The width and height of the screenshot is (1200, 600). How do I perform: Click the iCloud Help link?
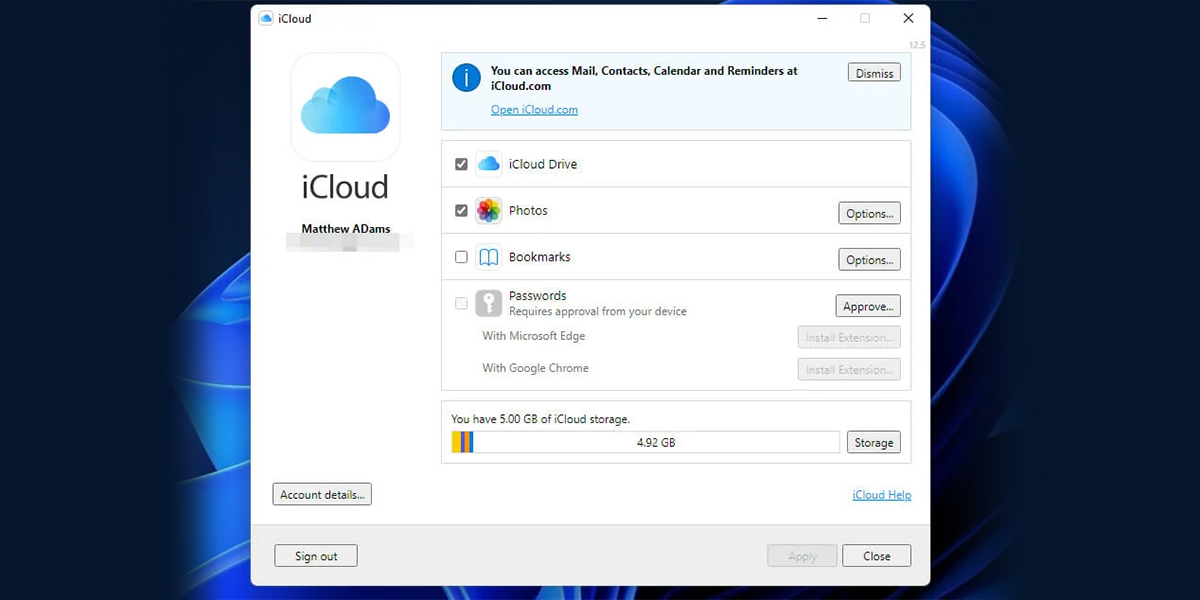click(x=881, y=494)
